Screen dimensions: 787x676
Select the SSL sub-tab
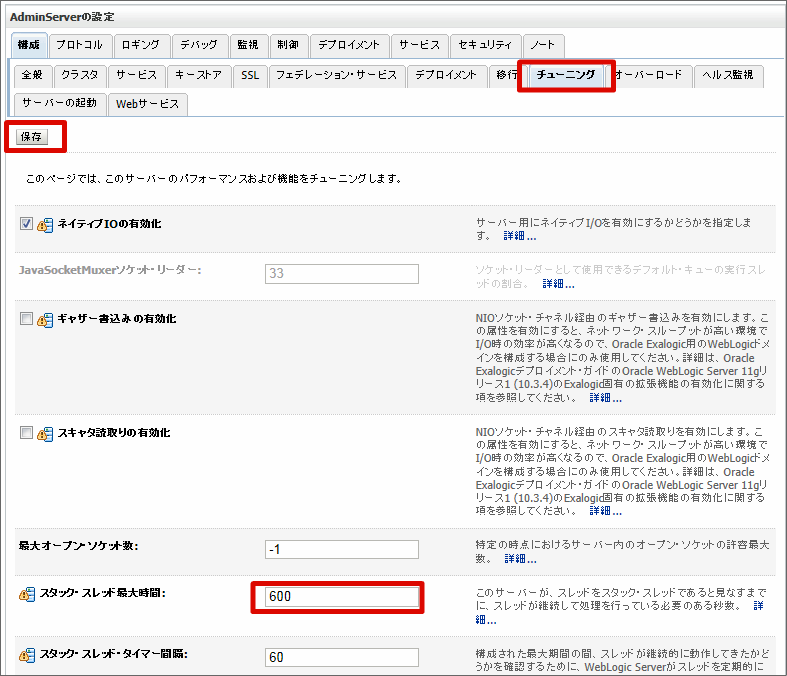click(x=249, y=75)
